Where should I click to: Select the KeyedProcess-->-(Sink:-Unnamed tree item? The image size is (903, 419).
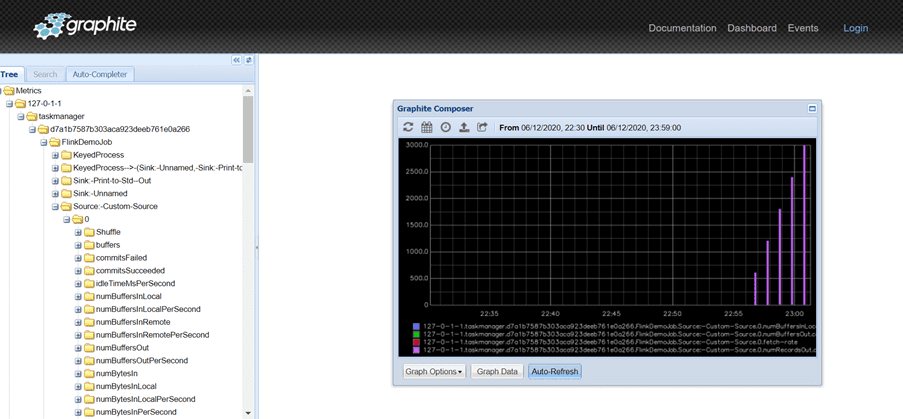click(157, 168)
